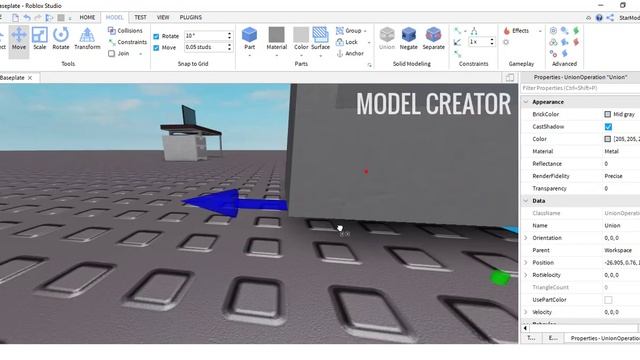Expand the Orientation property row
This screenshot has width=640, height=360.
(x=526, y=238)
